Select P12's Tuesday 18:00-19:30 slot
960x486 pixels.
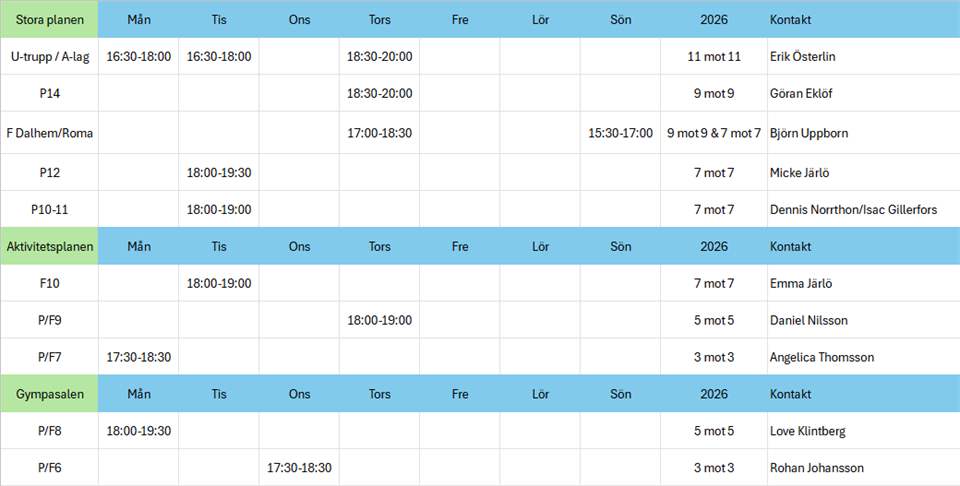pyautogui.click(x=219, y=172)
